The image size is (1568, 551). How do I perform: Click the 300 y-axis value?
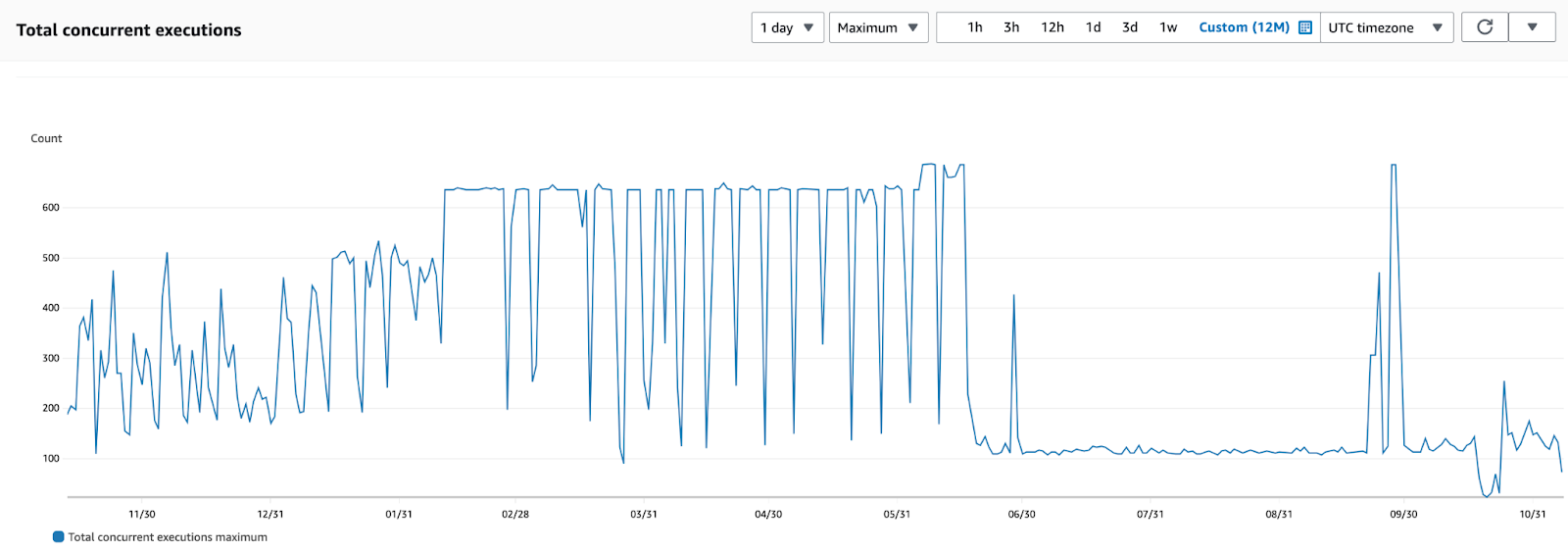51,359
